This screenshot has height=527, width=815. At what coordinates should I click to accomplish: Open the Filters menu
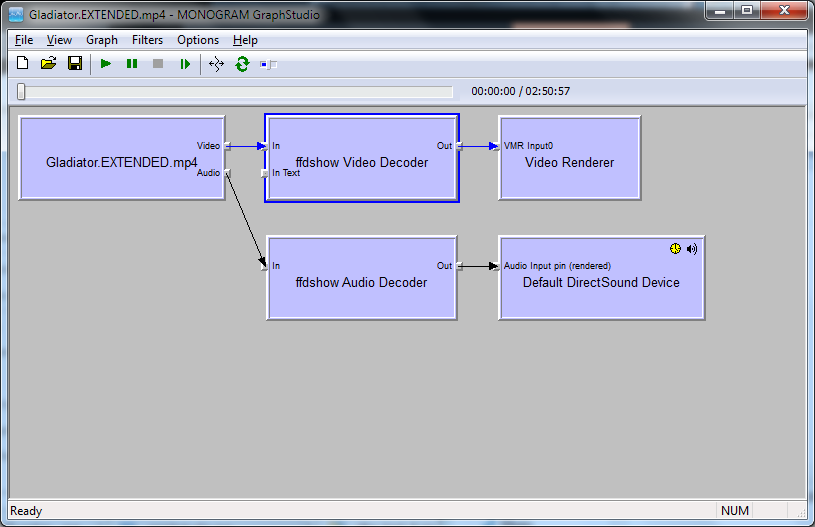(x=147, y=40)
